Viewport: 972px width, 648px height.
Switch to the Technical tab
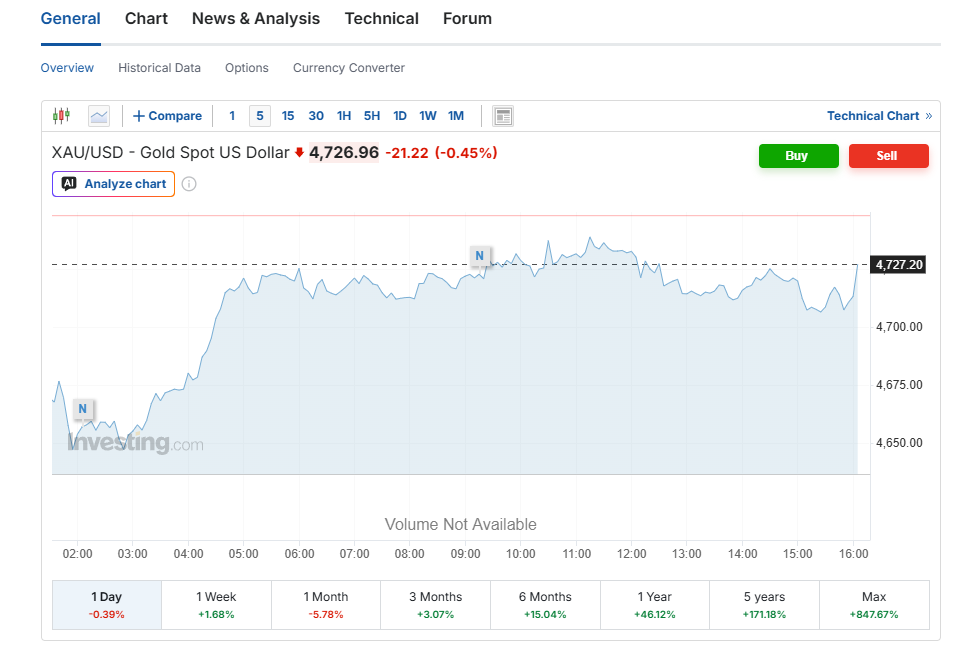pyautogui.click(x=381, y=19)
